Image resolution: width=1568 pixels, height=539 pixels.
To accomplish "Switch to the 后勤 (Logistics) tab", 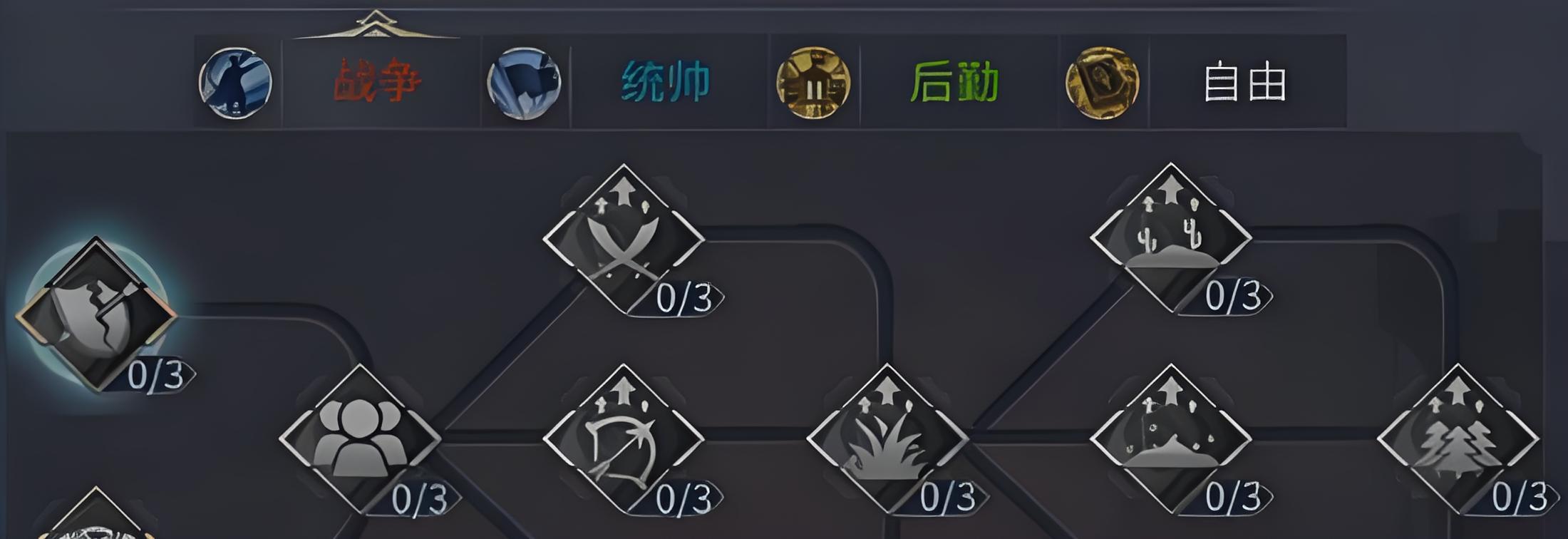I will point(955,81).
